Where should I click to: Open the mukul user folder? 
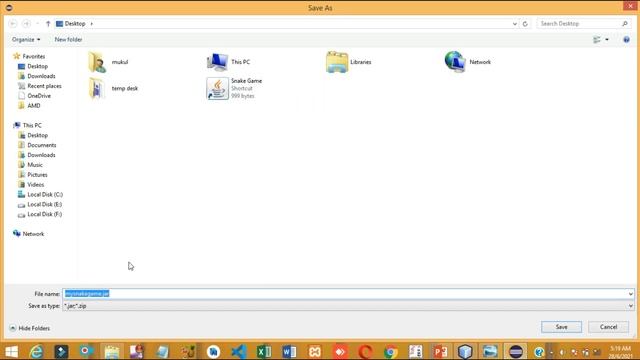(x=109, y=62)
